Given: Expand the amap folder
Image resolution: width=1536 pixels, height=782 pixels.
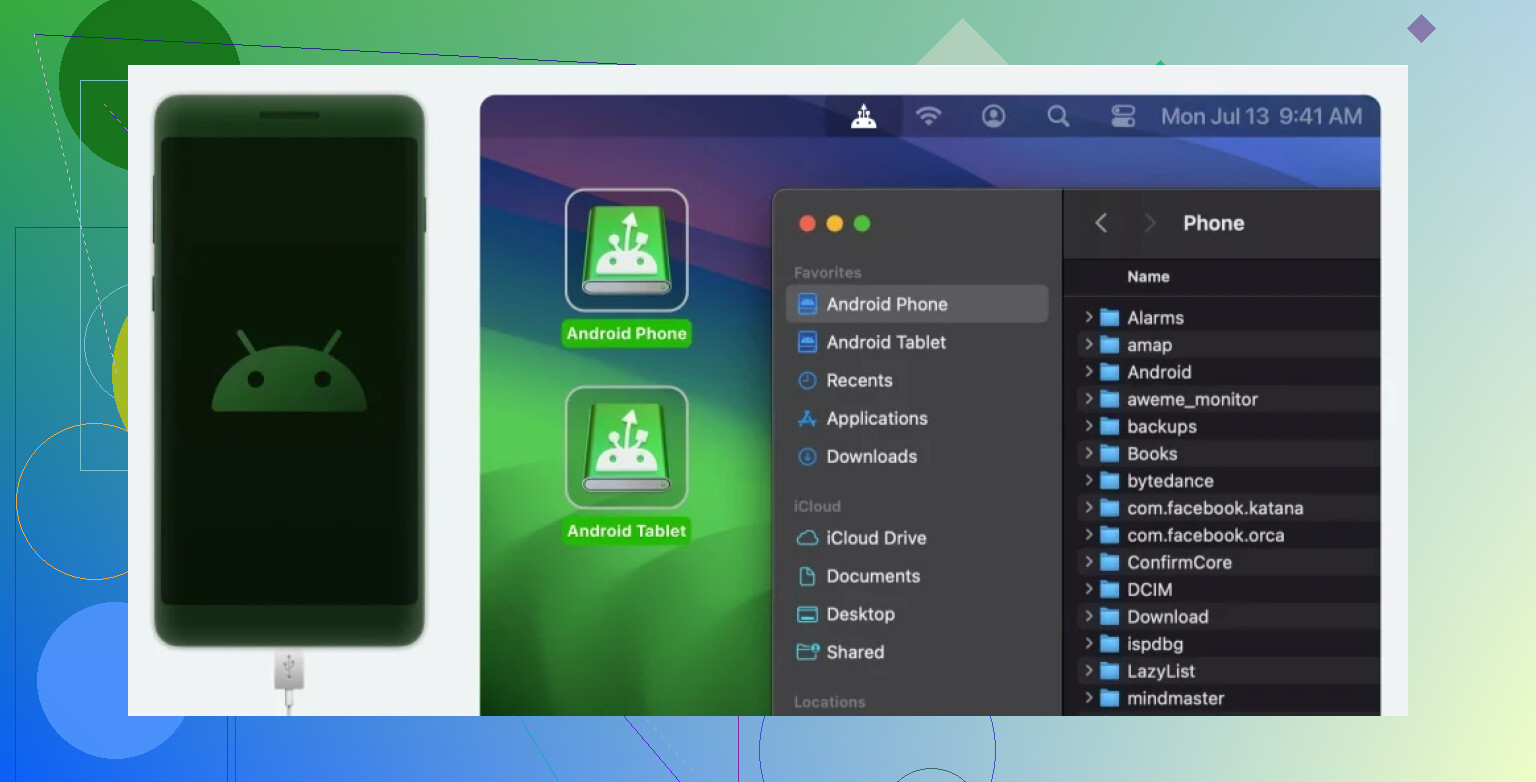Looking at the screenshot, I should pos(1088,344).
